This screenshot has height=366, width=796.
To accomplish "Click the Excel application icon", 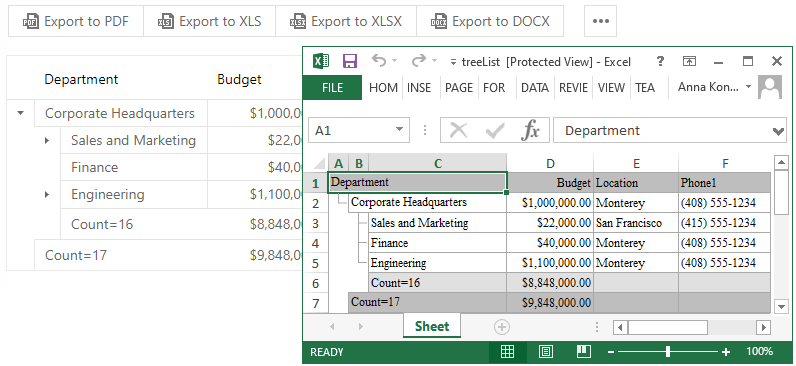I will coord(321,61).
